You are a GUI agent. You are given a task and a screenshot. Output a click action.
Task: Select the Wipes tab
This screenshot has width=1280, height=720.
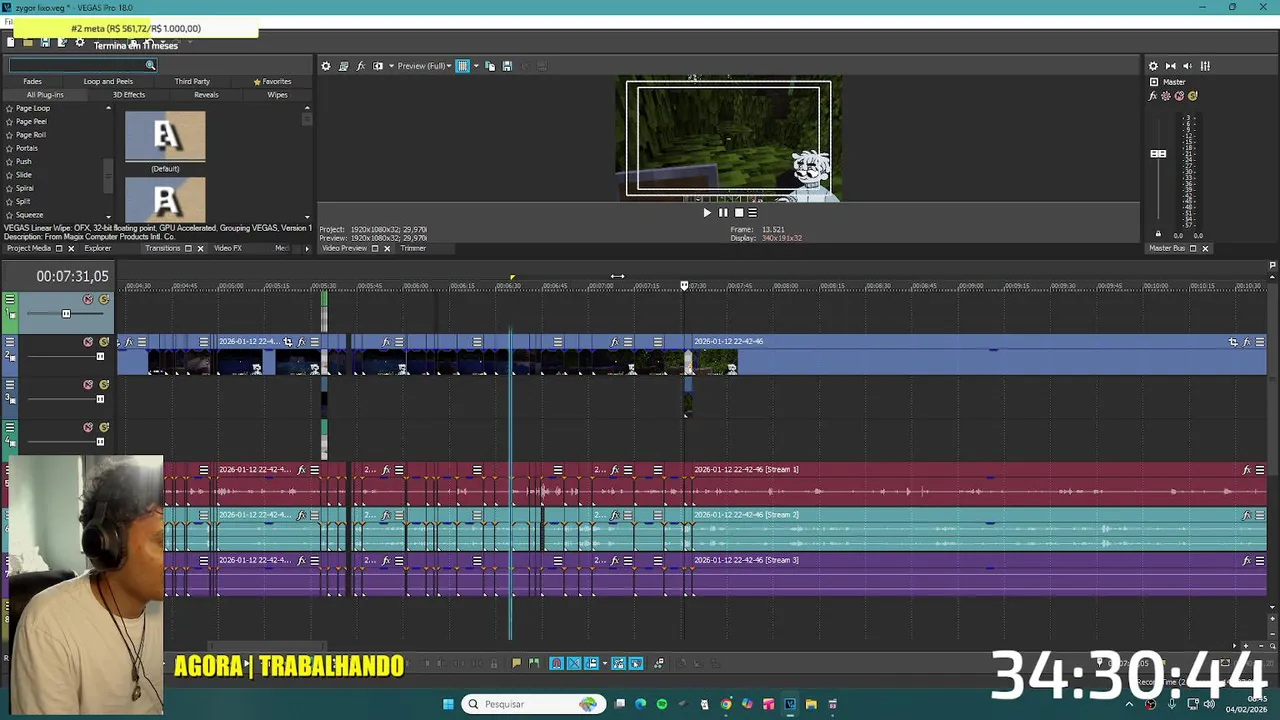click(x=277, y=95)
